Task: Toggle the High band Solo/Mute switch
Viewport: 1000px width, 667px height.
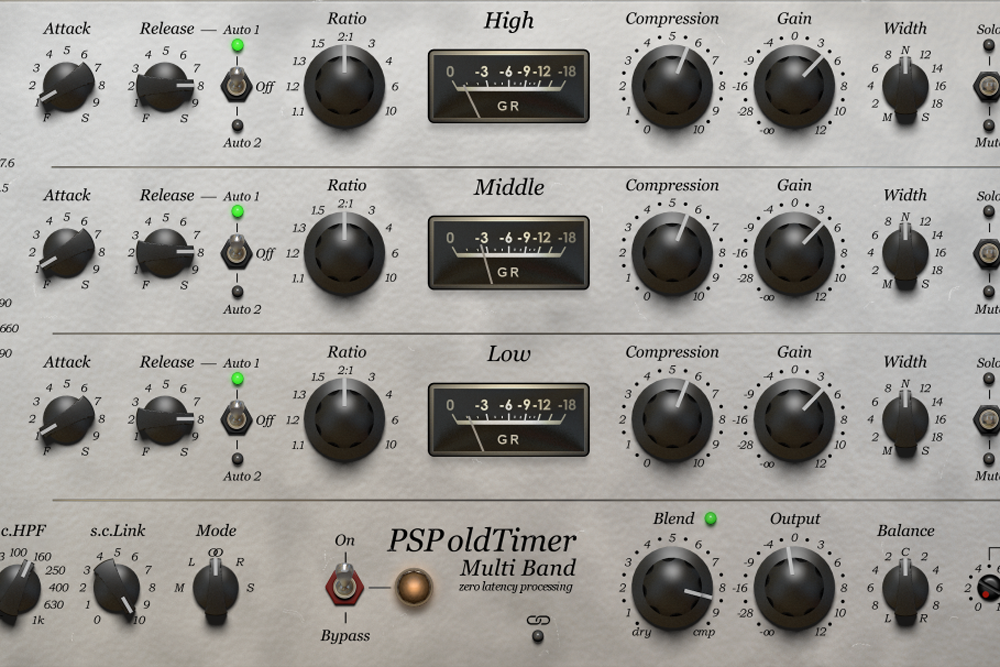Action: tap(988, 85)
